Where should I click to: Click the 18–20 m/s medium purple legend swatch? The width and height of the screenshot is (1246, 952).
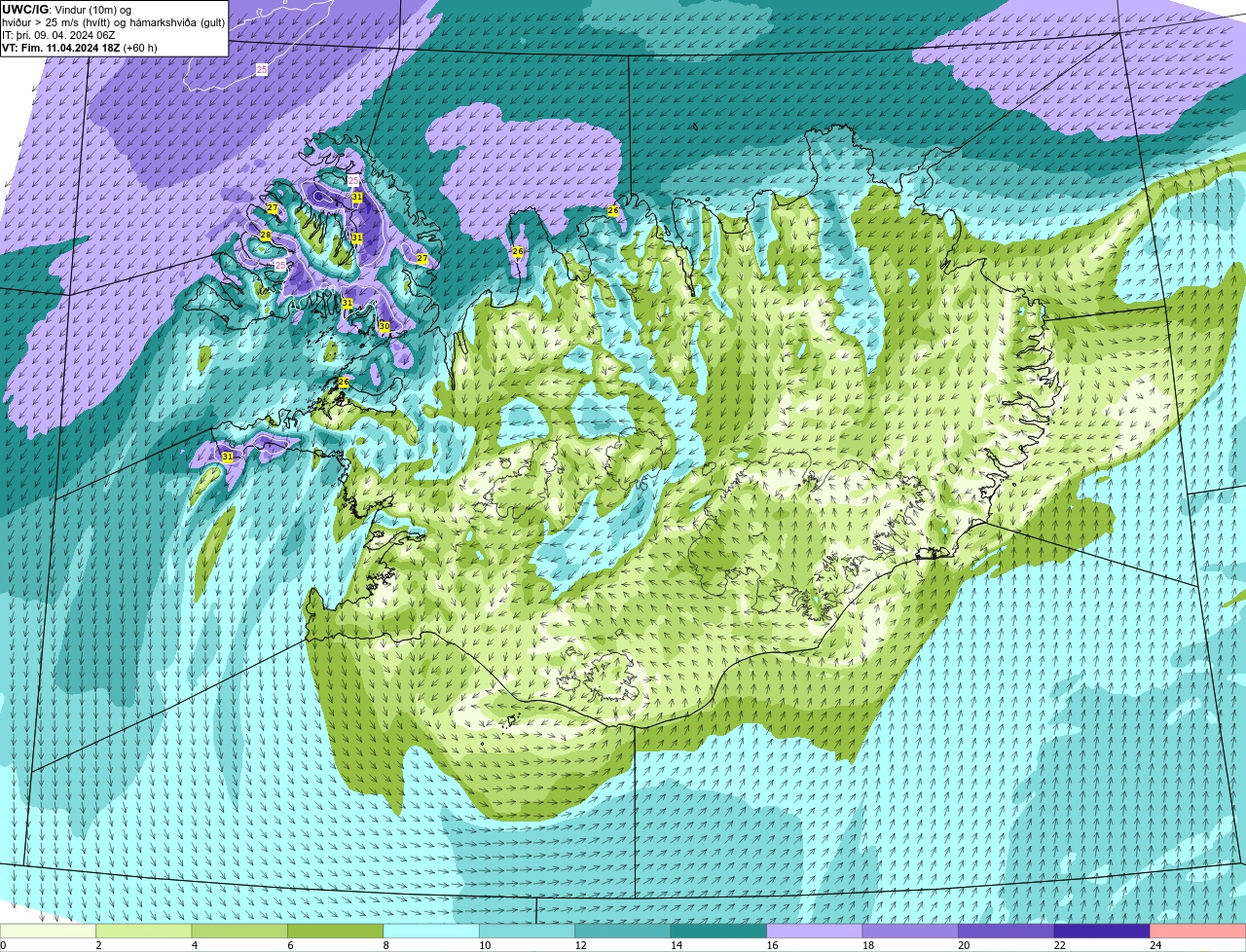point(911,932)
